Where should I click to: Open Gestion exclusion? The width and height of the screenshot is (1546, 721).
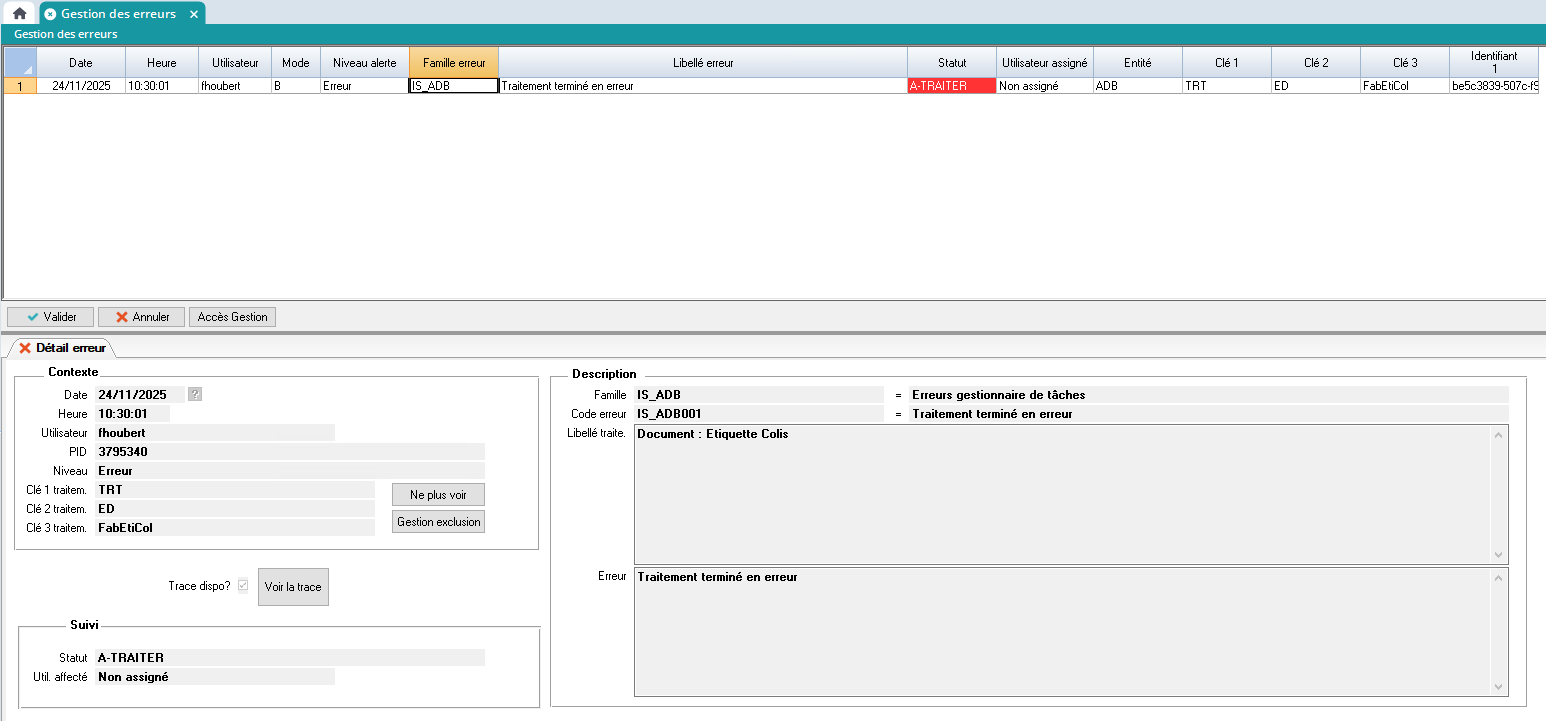(438, 522)
